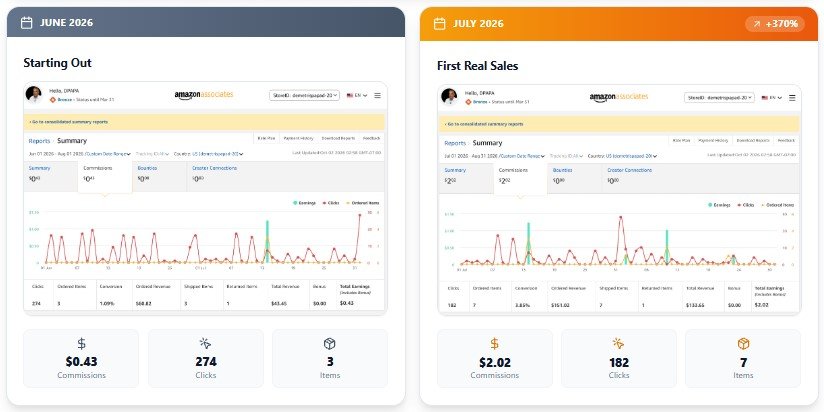Screen dimensions: 824x412
Task: Toggle Ordered Items legend in June chart
Action: (x=363, y=203)
